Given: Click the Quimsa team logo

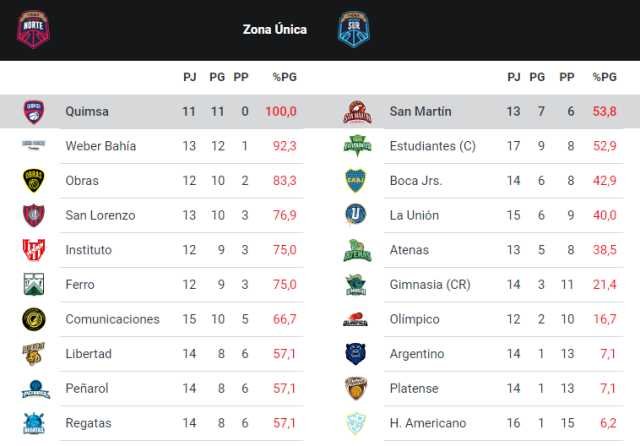Looking at the screenshot, I should point(33,111).
